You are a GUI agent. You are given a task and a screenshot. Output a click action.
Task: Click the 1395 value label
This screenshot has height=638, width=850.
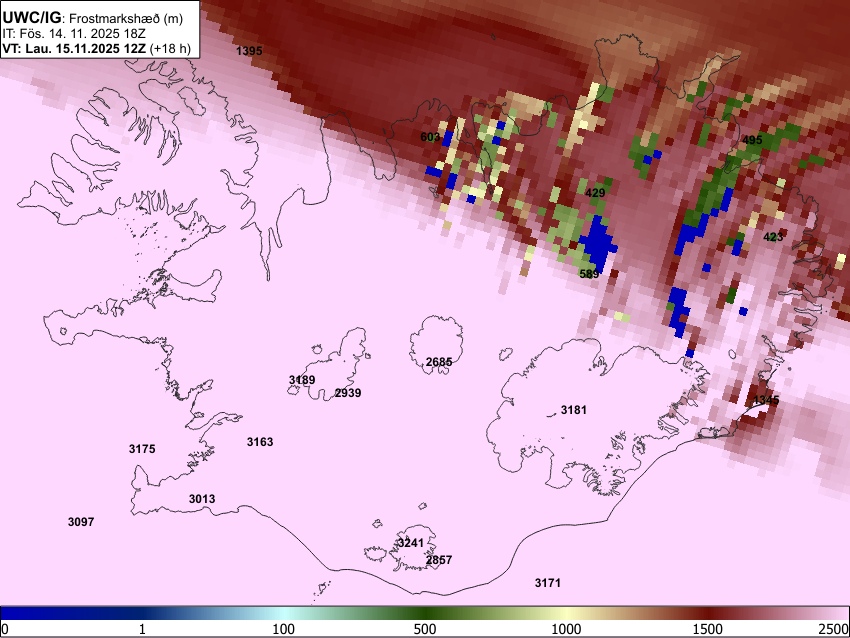[249, 51]
